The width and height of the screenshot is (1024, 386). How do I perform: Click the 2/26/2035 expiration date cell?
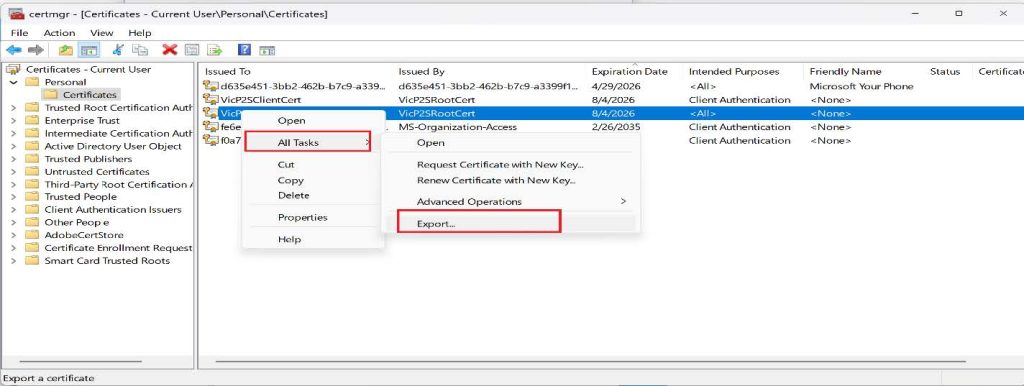[x=616, y=127]
